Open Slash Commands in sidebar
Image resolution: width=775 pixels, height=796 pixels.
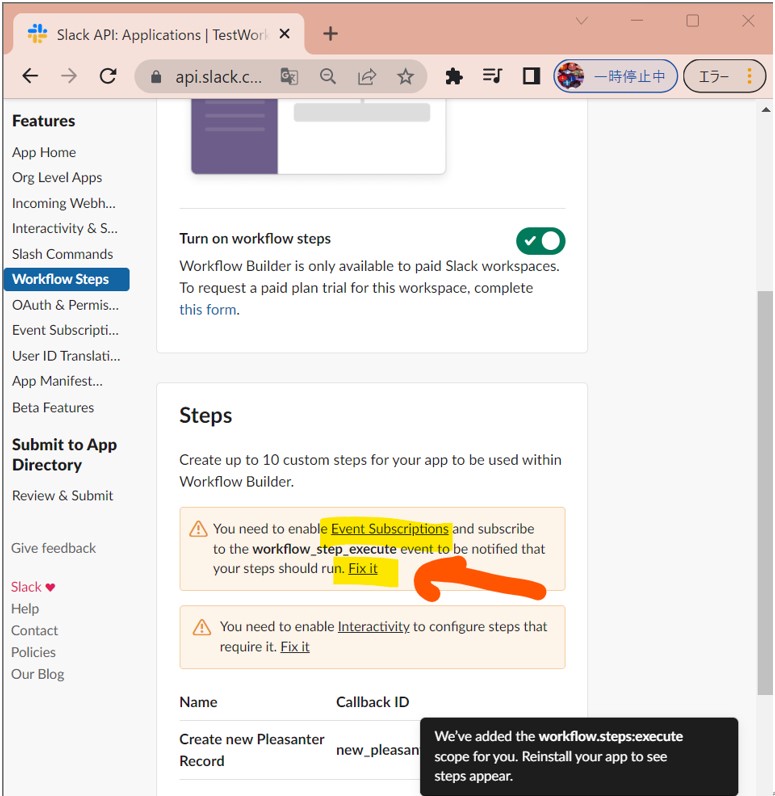pos(62,254)
